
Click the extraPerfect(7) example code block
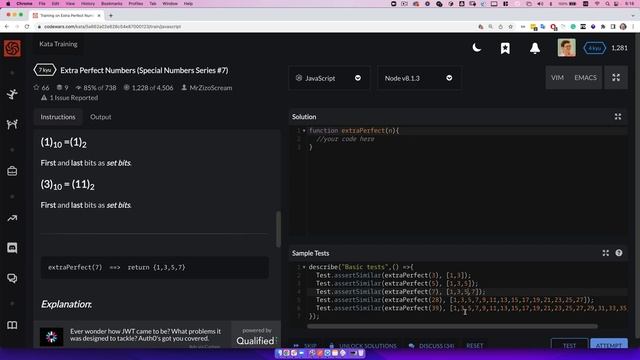(x=154, y=267)
